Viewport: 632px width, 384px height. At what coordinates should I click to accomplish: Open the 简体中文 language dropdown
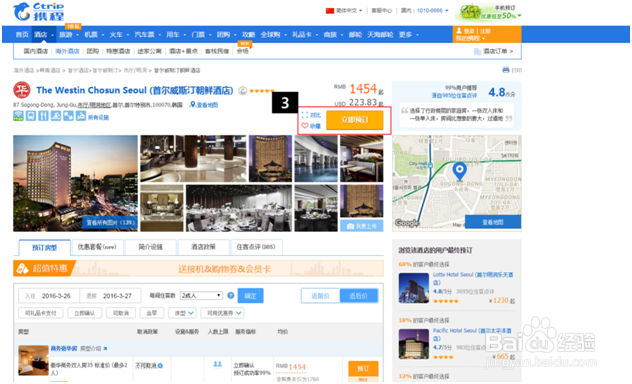[349, 10]
